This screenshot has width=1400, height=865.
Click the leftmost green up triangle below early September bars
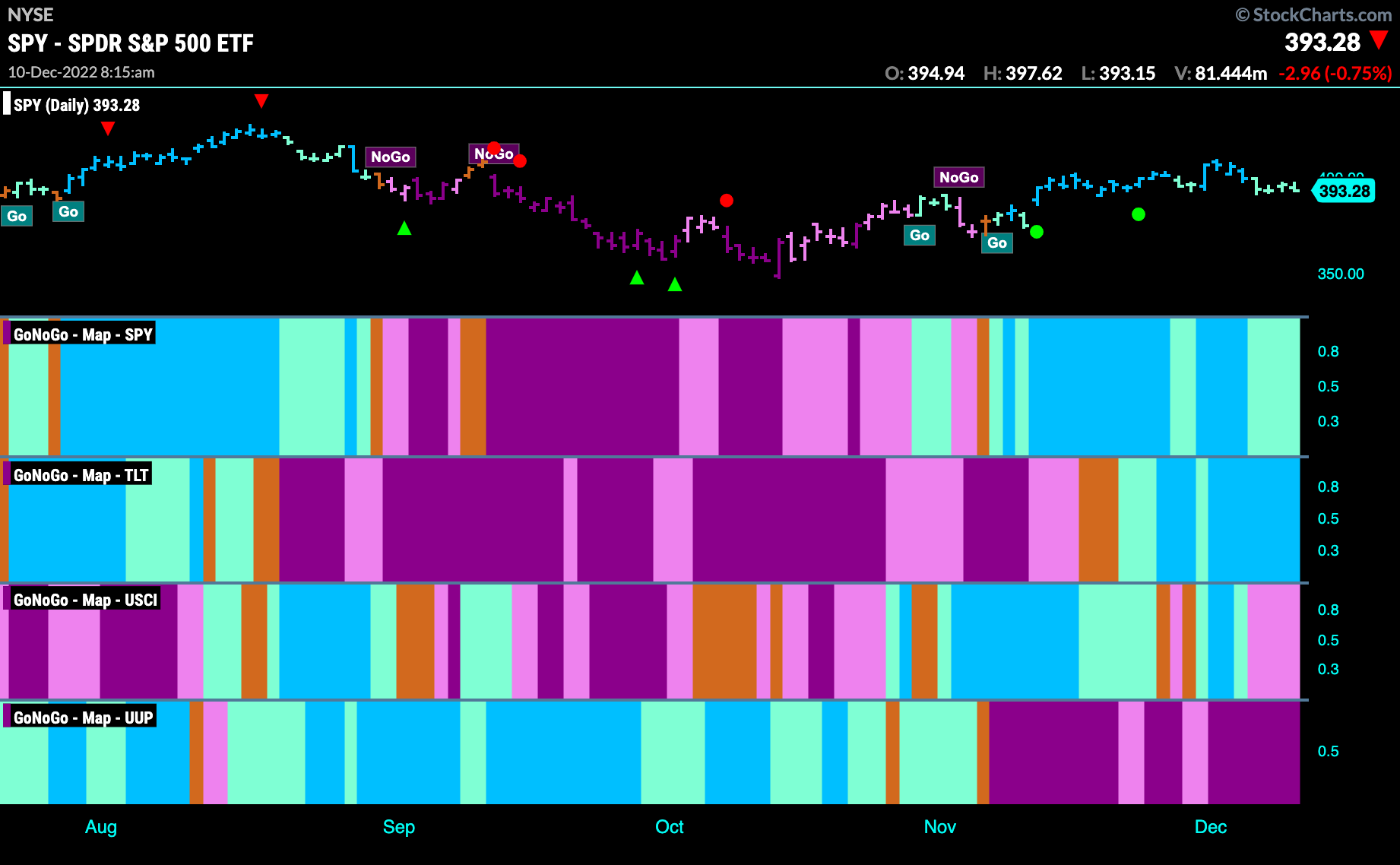click(x=404, y=228)
